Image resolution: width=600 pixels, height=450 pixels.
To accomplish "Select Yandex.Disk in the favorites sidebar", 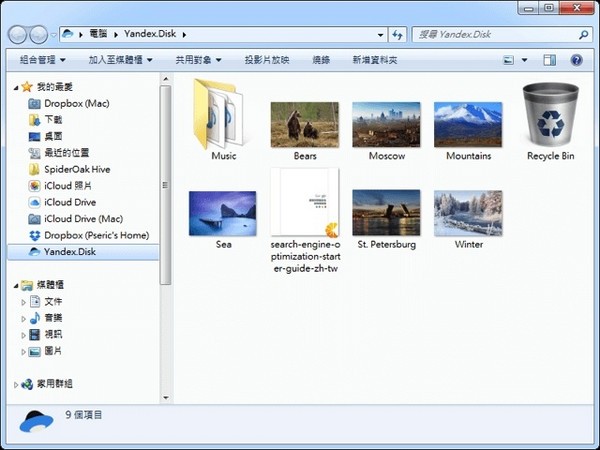I will point(68,252).
